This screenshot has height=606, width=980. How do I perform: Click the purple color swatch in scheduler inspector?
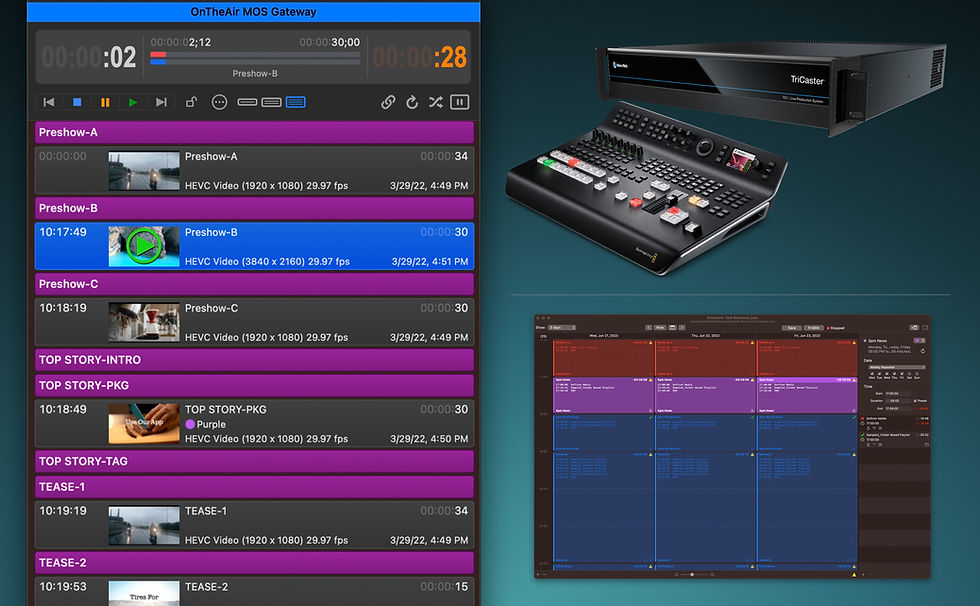(919, 340)
